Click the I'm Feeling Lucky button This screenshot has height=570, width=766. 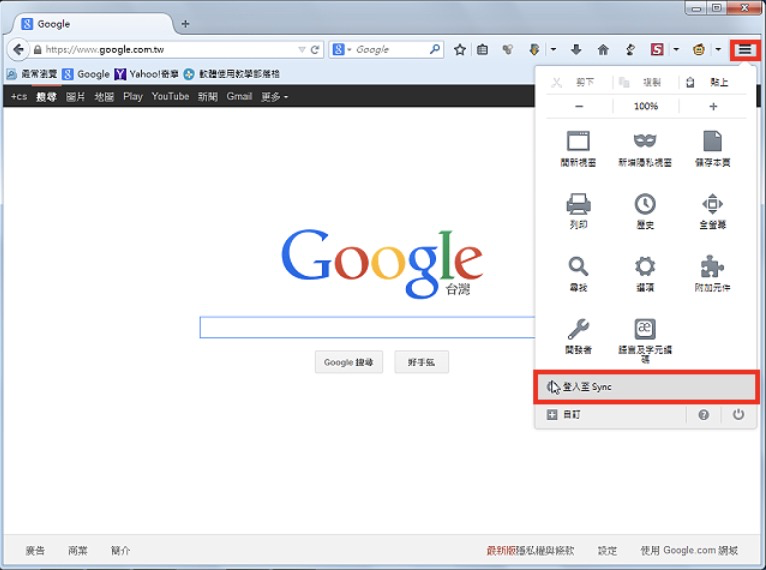[x=421, y=362]
